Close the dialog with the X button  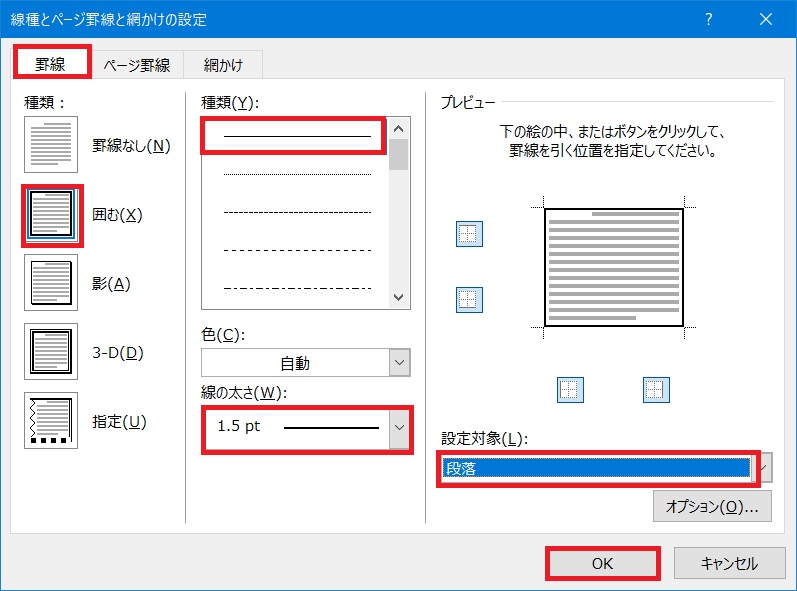point(766,19)
